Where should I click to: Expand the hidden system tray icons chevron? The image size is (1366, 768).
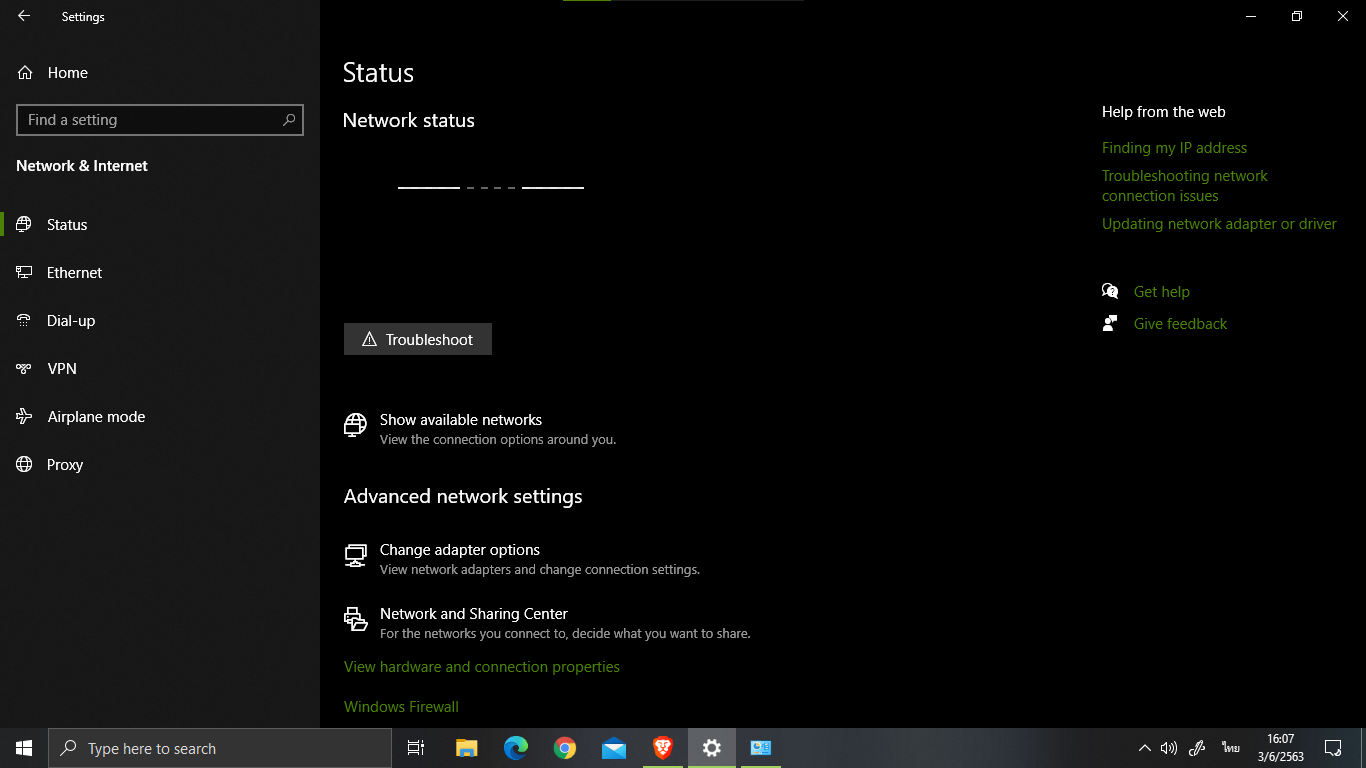click(1145, 748)
